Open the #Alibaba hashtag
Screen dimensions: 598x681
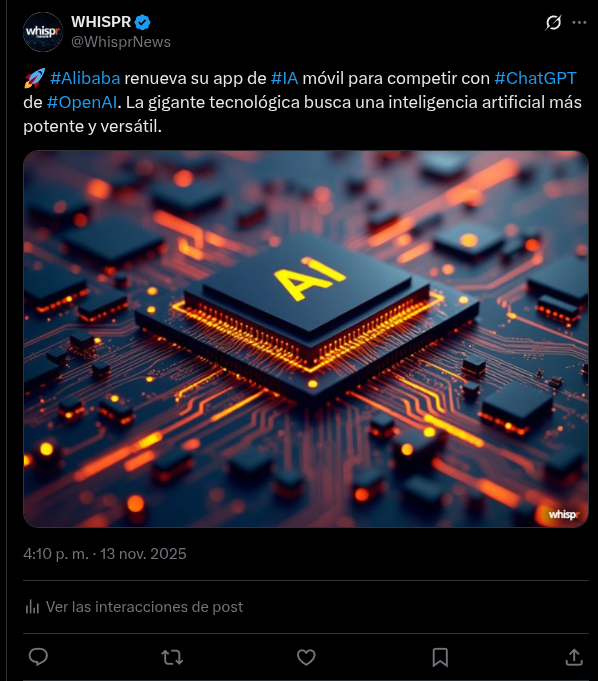coord(85,78)
